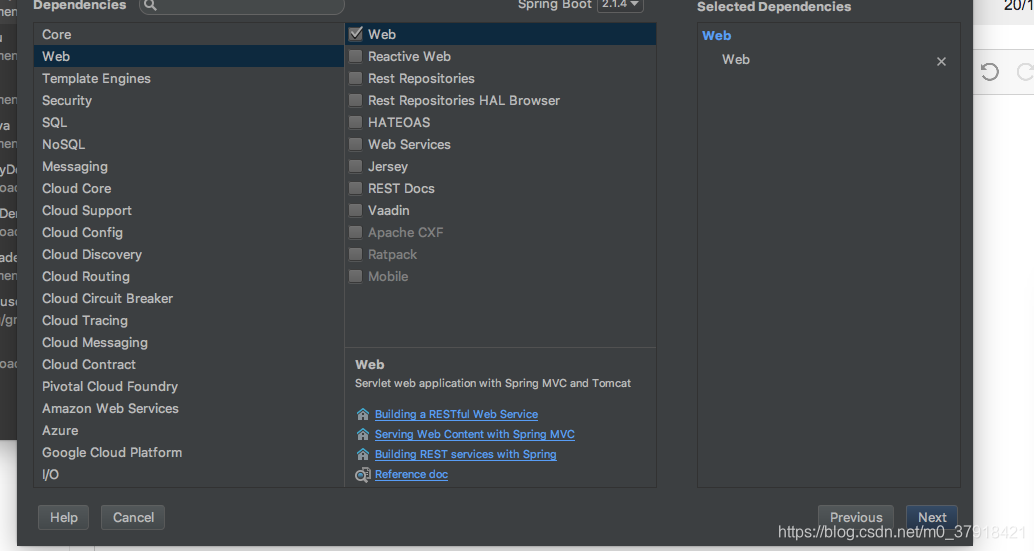Open the Google Cloud Platform category

coord(189,452)
